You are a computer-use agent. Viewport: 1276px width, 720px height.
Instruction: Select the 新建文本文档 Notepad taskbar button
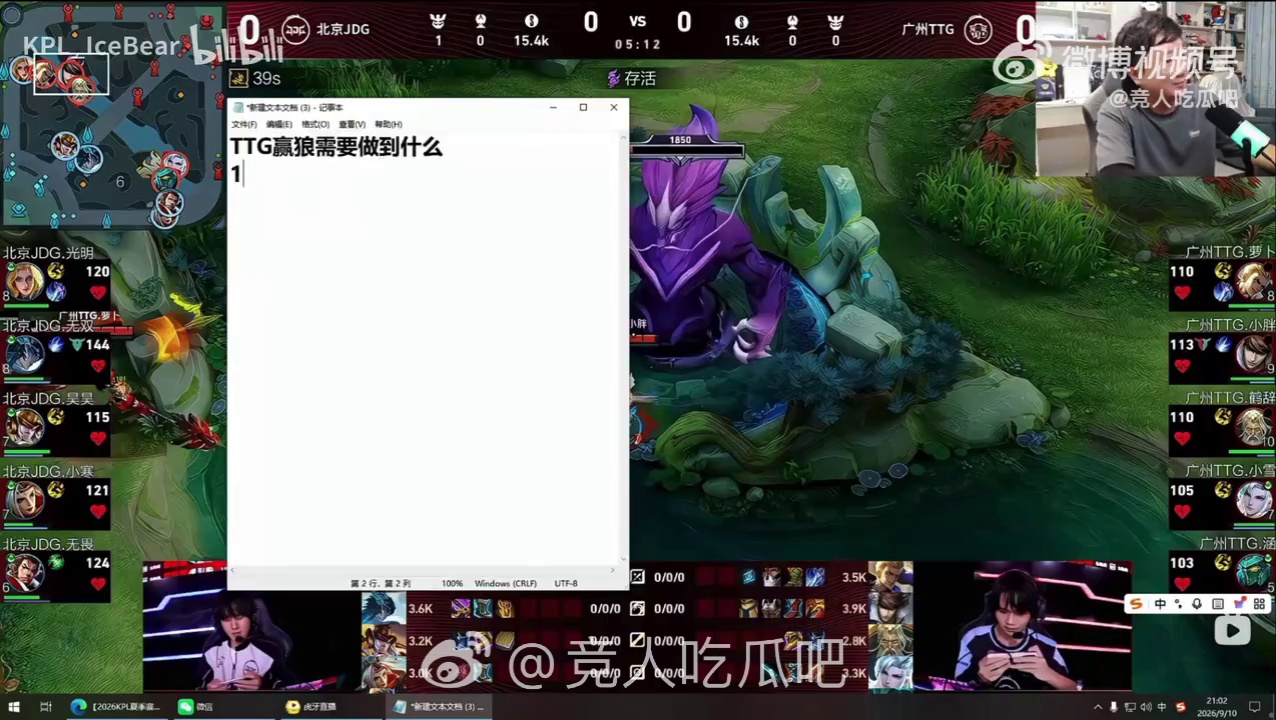pyautogui.click(x=439, y=706)
